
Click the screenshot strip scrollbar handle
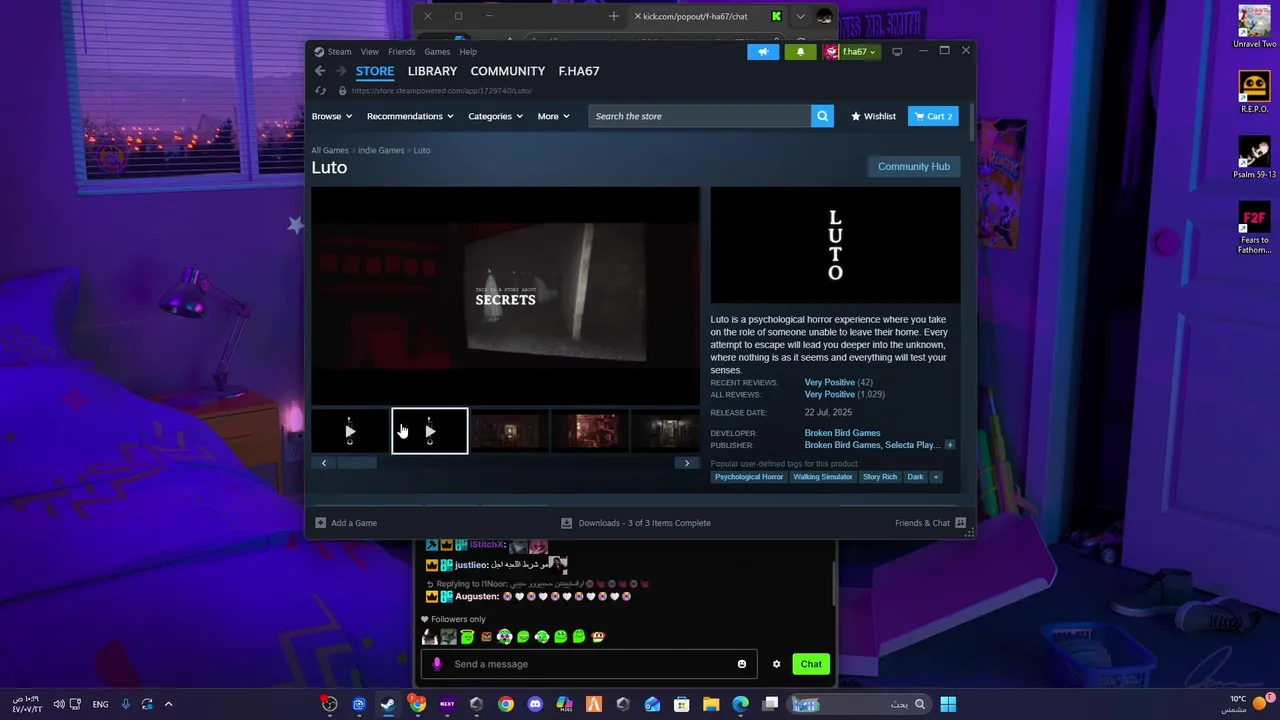coord(357,463)
